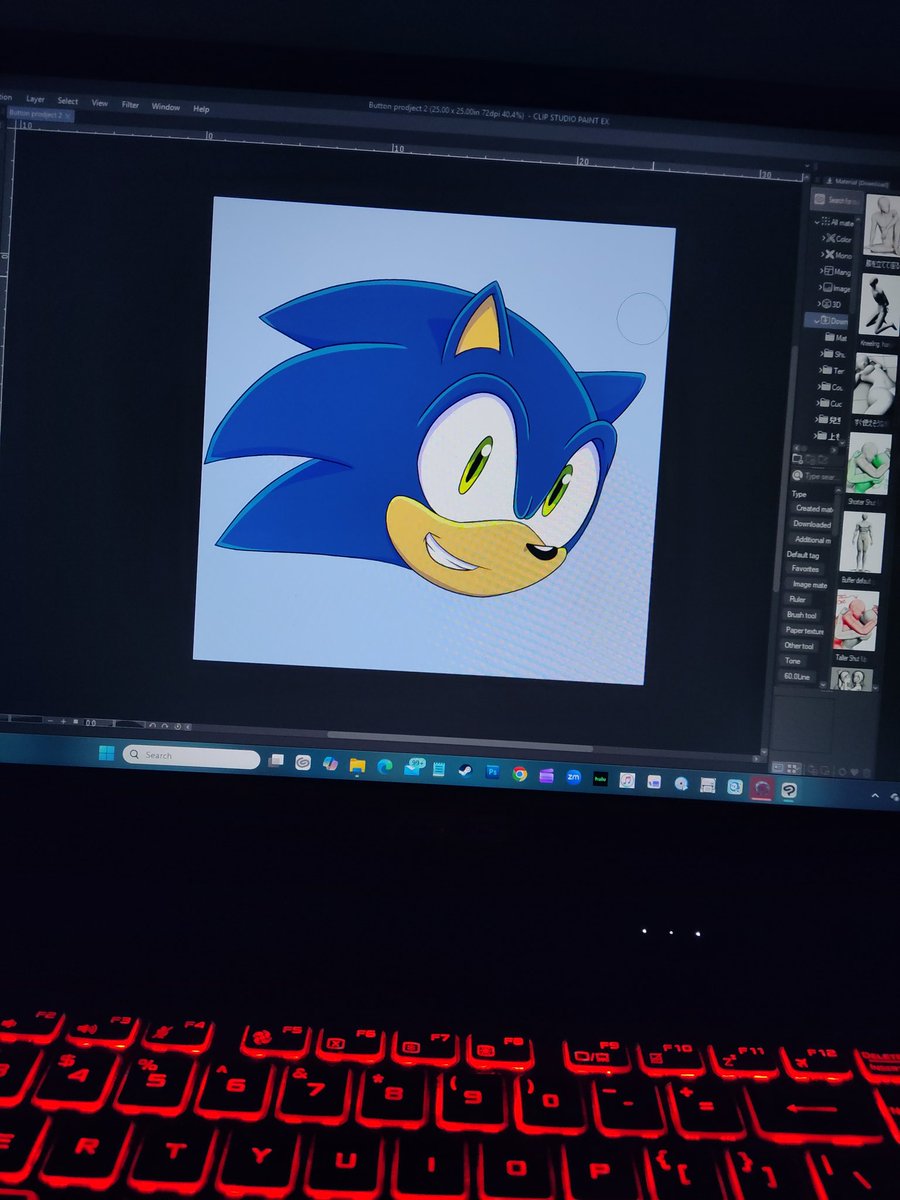Select the Taller Shut red pose thumbnail
Viewport: 900px width, 1200px height.
click(x=856, y=620)
